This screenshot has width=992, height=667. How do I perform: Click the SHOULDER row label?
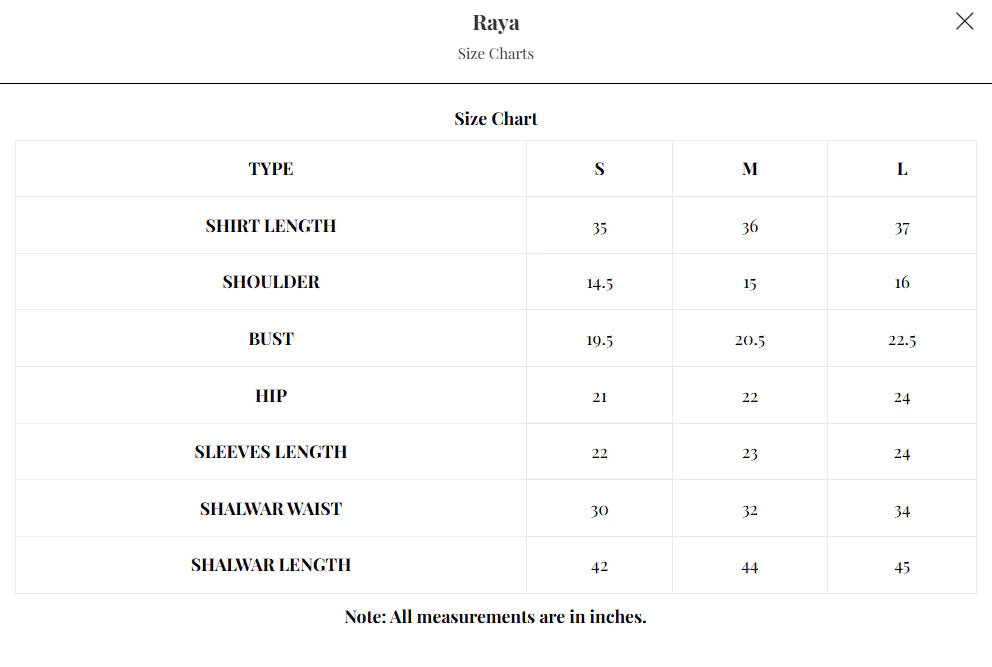coord(271,282)
